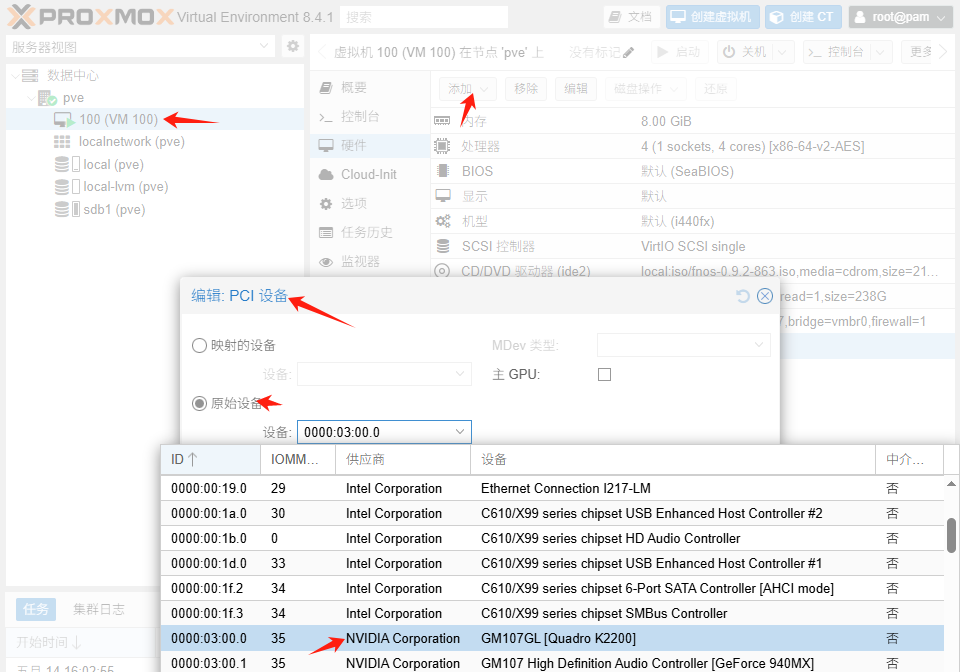Click the Proxmox logo icon
The height and width of the screenshot is (672, 960).
pos(20,17)
